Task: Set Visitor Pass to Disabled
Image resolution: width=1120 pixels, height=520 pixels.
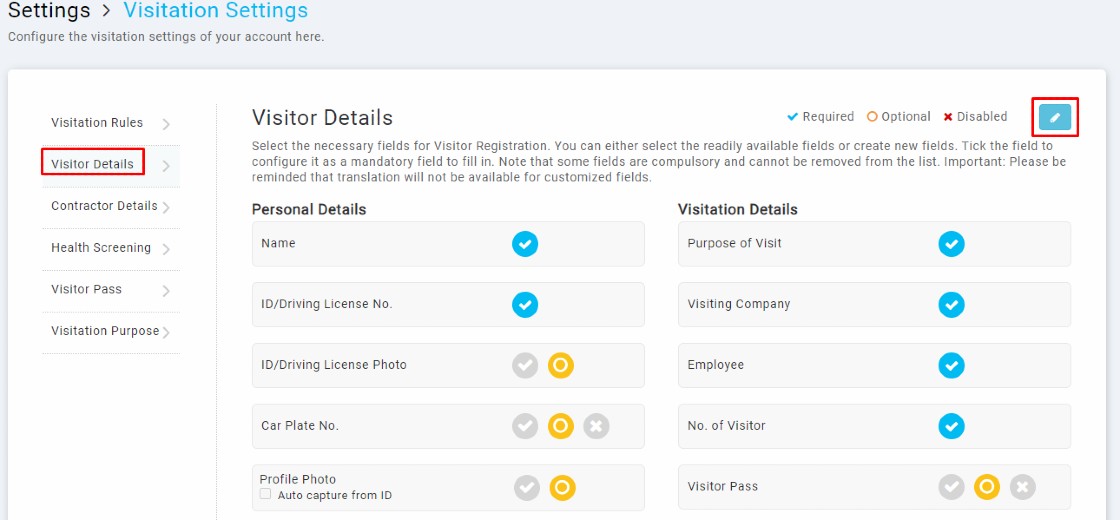Action: coord(1022,487)
